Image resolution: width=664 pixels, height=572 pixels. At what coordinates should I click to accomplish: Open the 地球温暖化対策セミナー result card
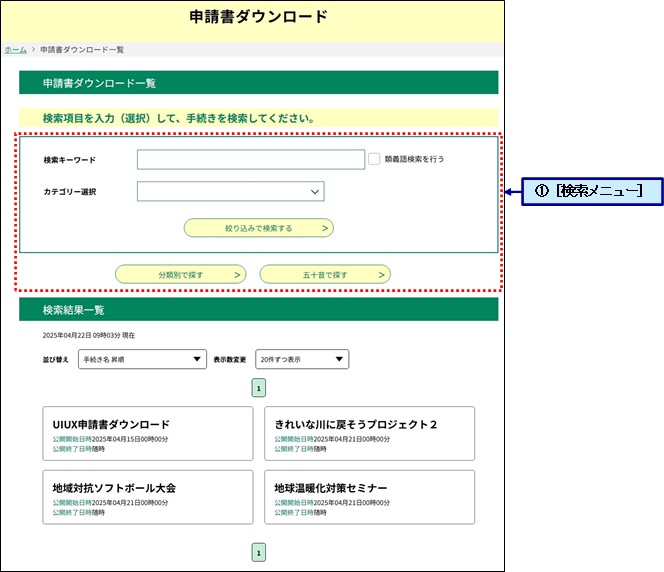pos(369,496)
